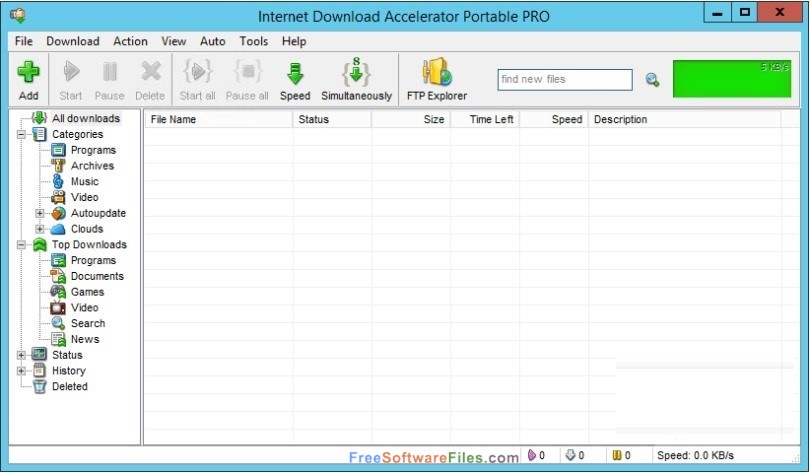Select Games under Top Downloads

(87, 292)
